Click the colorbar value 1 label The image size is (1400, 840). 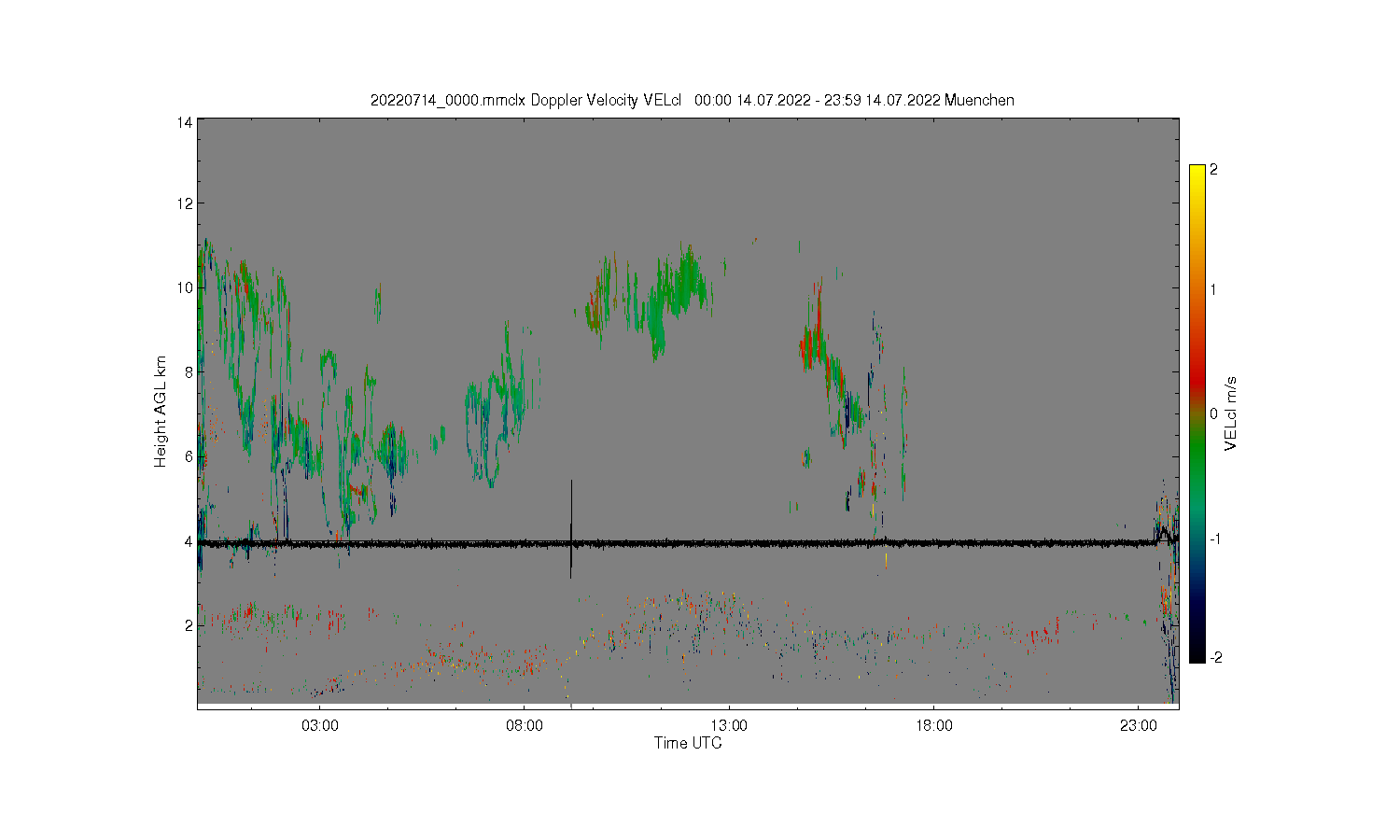point(1213,290)
